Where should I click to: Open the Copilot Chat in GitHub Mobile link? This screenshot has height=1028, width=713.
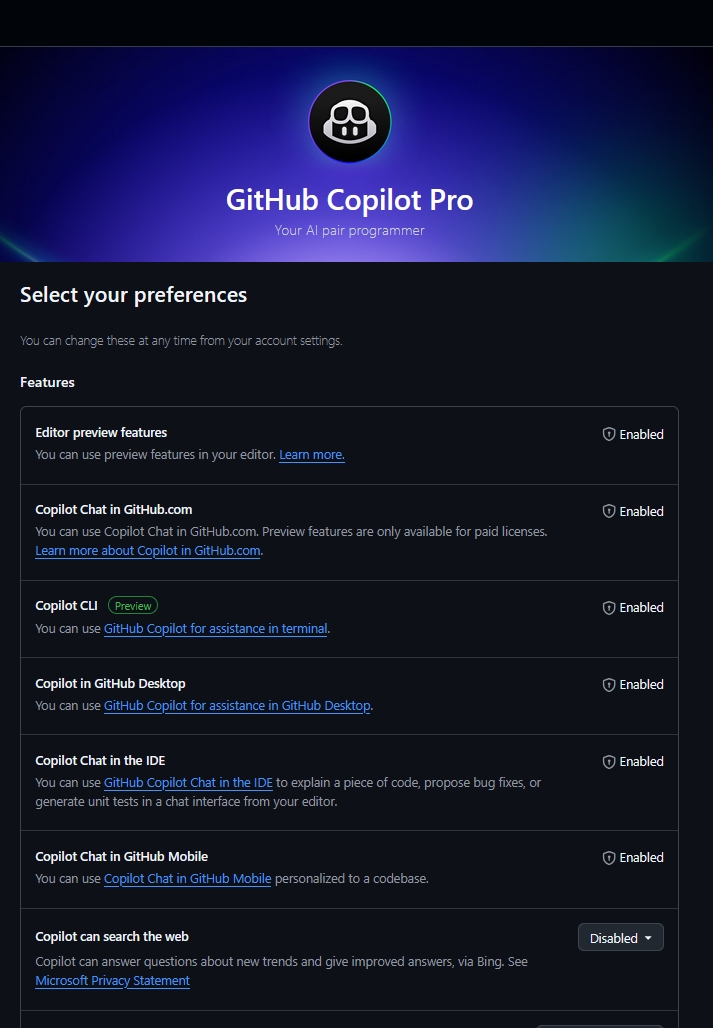pos(187,879)
